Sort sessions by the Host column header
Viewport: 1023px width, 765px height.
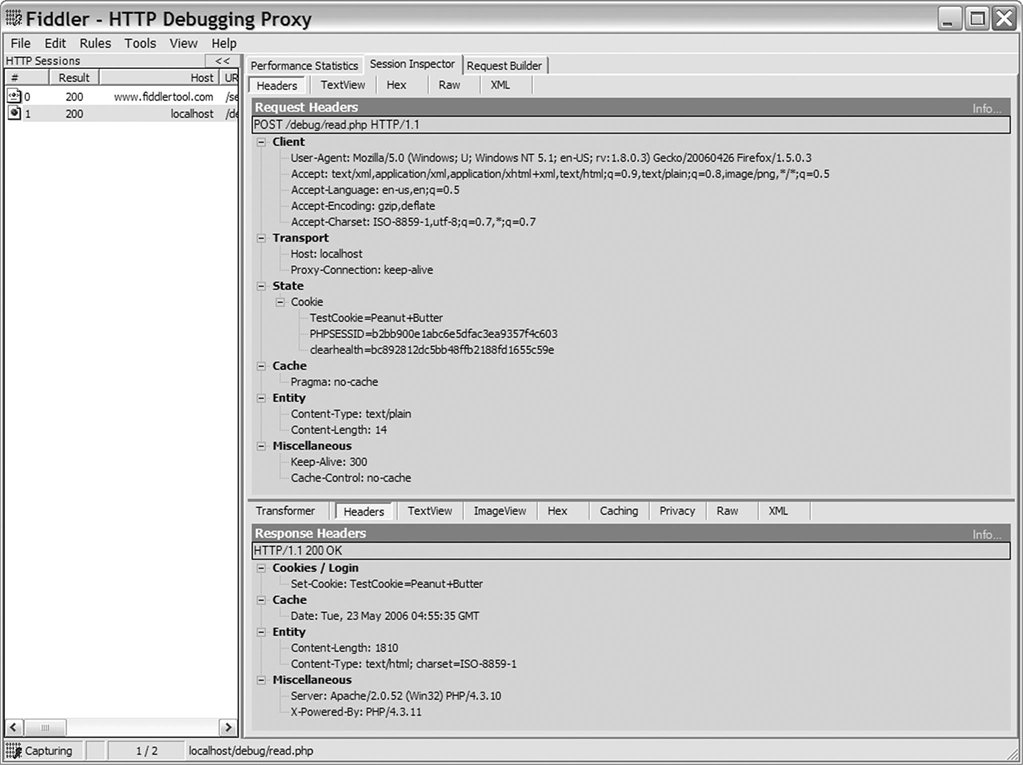(159, 78)
